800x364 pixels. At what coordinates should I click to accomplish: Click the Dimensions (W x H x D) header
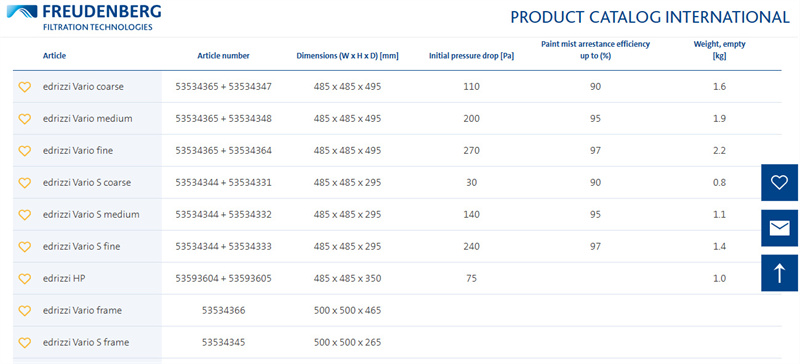point(347,56)
